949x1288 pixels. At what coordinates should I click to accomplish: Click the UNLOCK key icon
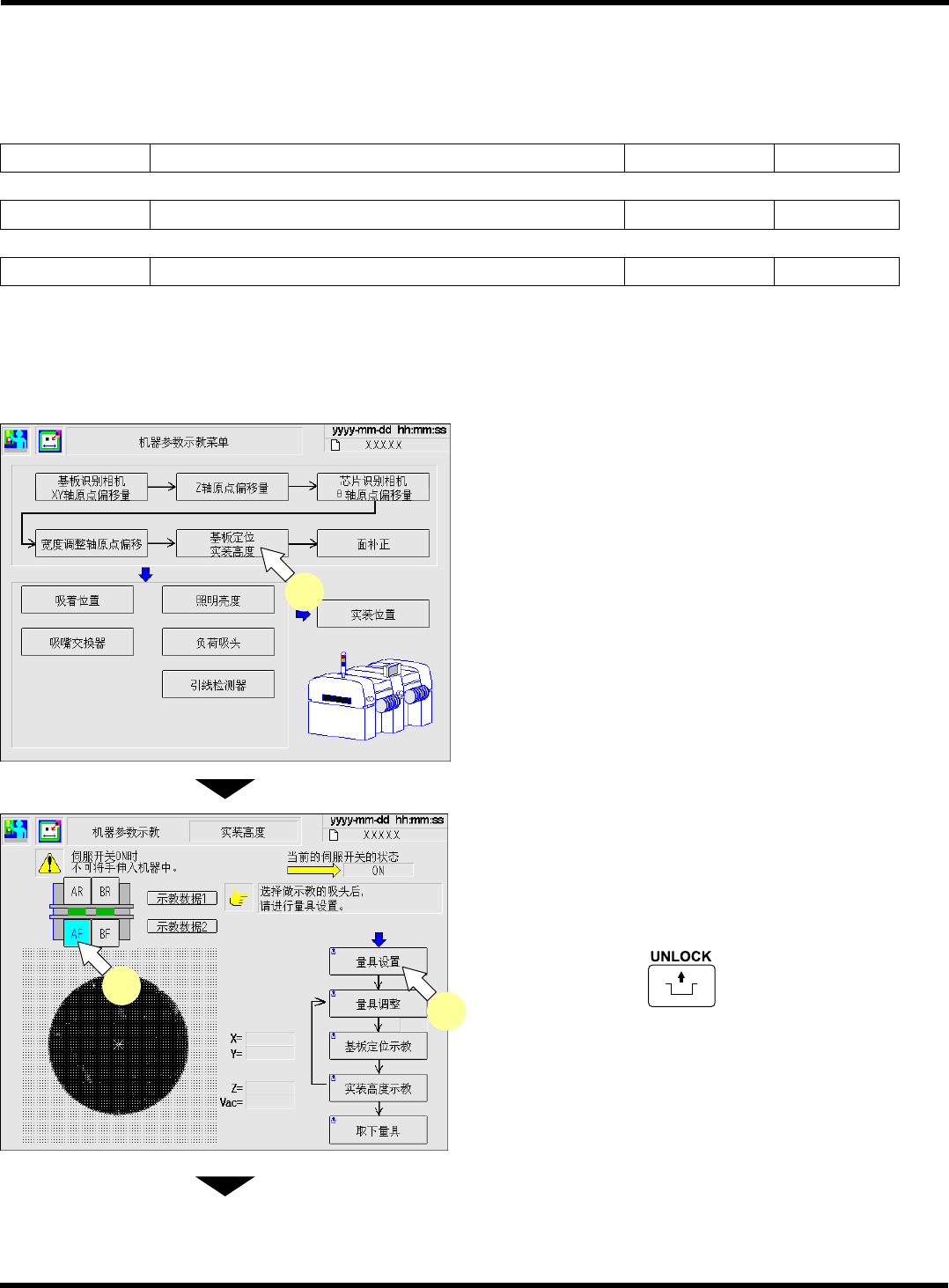coord(681,986)
